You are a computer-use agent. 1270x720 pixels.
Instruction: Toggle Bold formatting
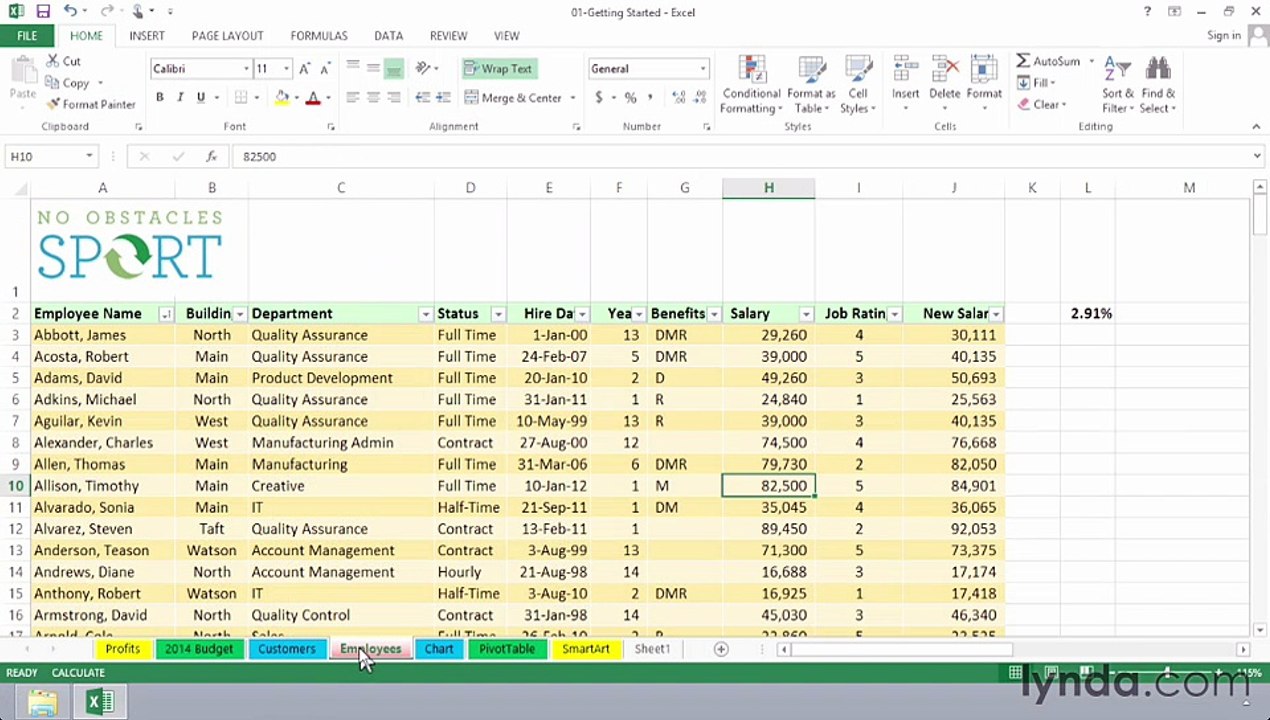click(x=159, y=98)
